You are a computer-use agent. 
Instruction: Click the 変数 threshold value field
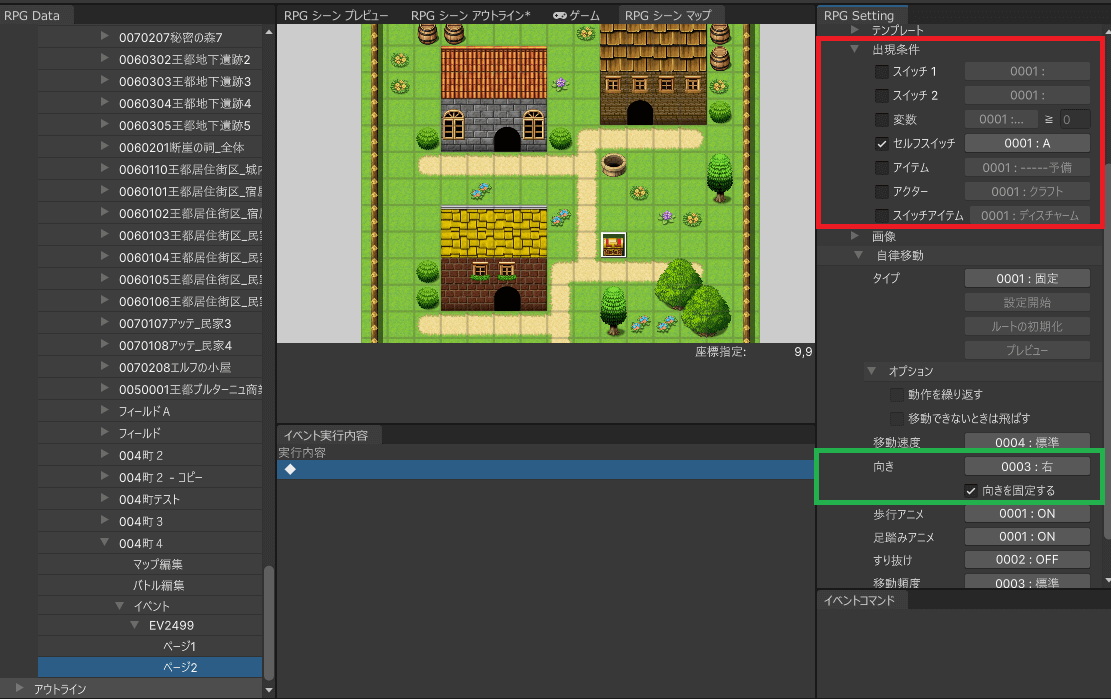pyautogui.click(x=1075, y=119)
